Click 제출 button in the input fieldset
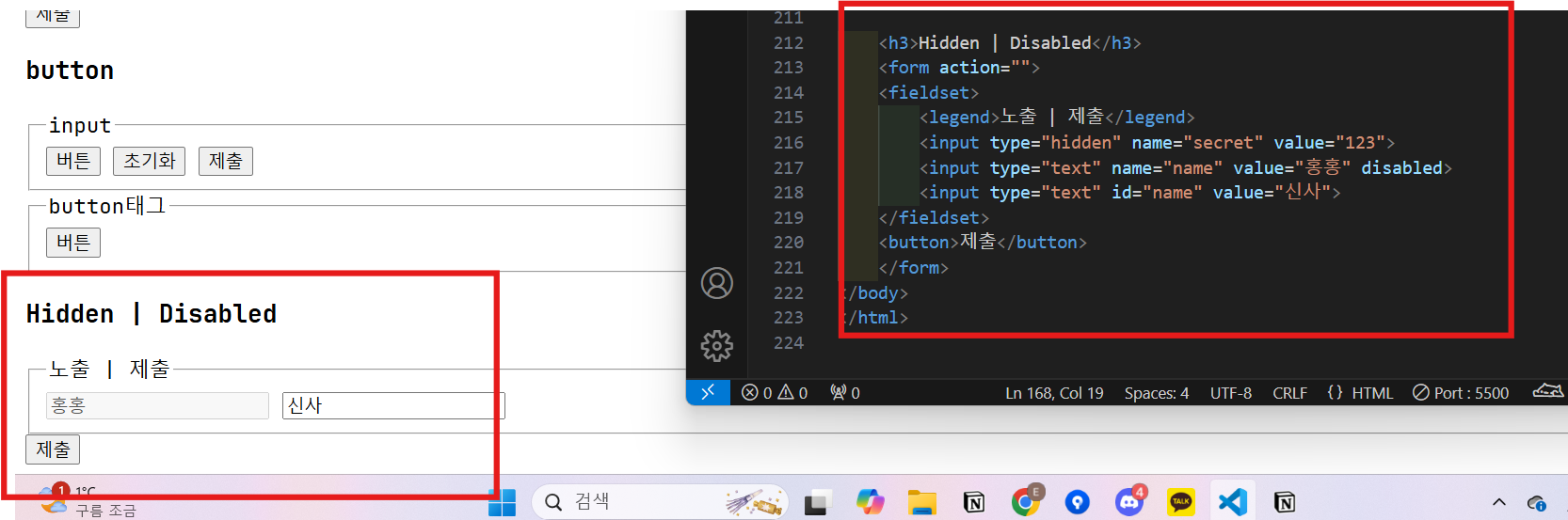This screenshot has width=1568, height=520. (x=226, y=161)
